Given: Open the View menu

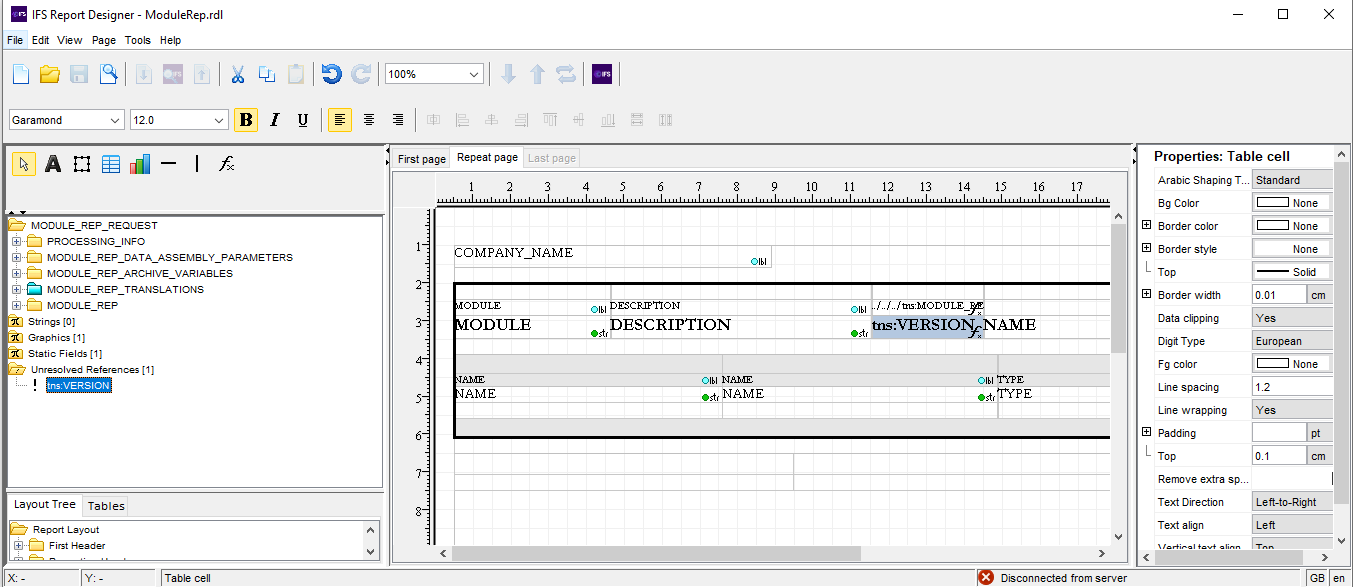Looking at the screenshot, I should 70,40.
